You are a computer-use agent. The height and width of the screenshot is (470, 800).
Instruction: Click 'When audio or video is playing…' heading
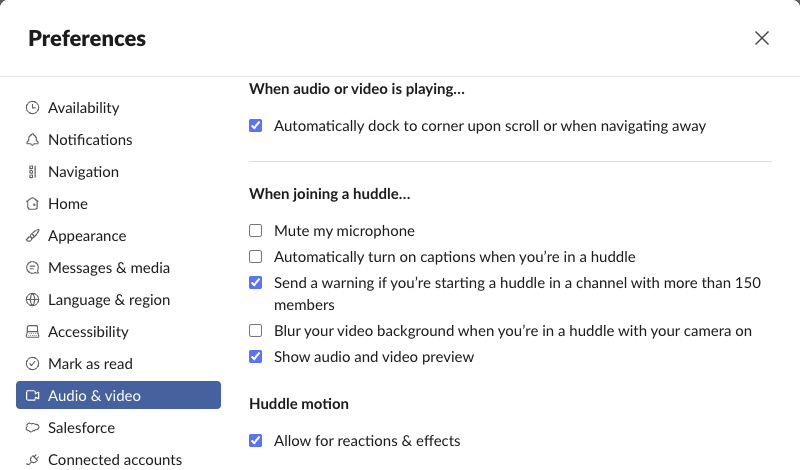tap(357, 89)
